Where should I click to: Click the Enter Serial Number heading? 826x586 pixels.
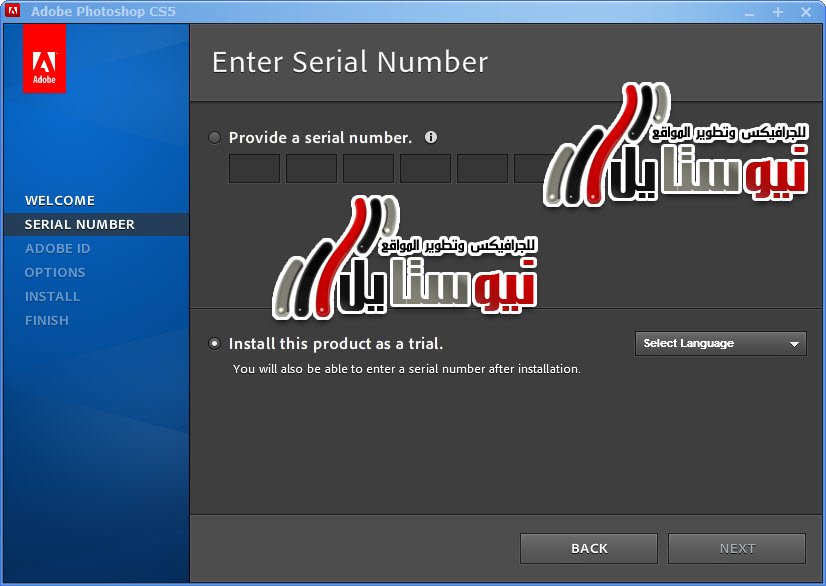coord(350,62)
